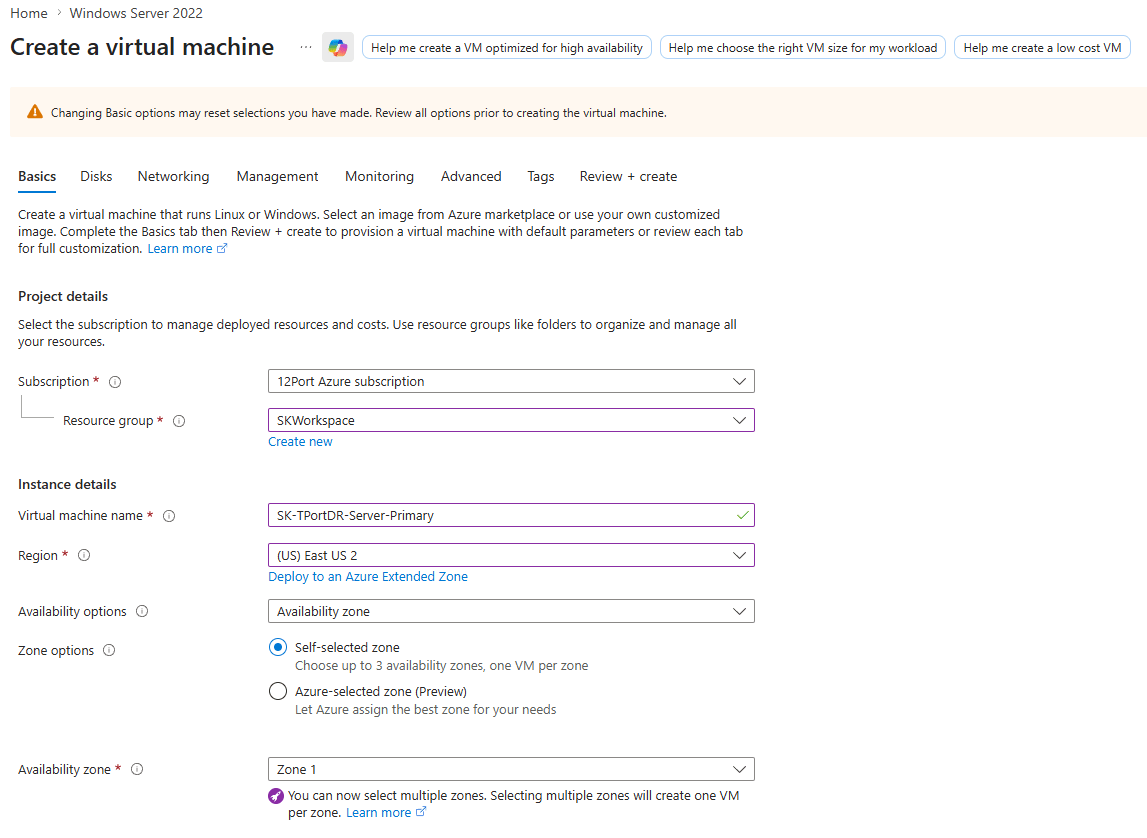Click breadcrumb chevron after Home
Image resolution: width=1147 pixels, height=838 pixels.
[59, 13]
